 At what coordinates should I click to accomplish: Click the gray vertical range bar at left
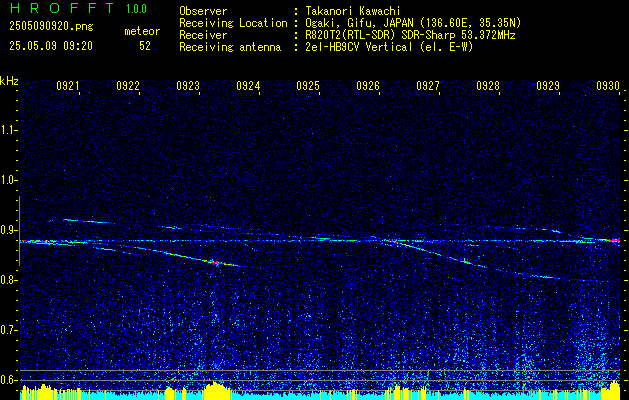(x=20, y=231)
